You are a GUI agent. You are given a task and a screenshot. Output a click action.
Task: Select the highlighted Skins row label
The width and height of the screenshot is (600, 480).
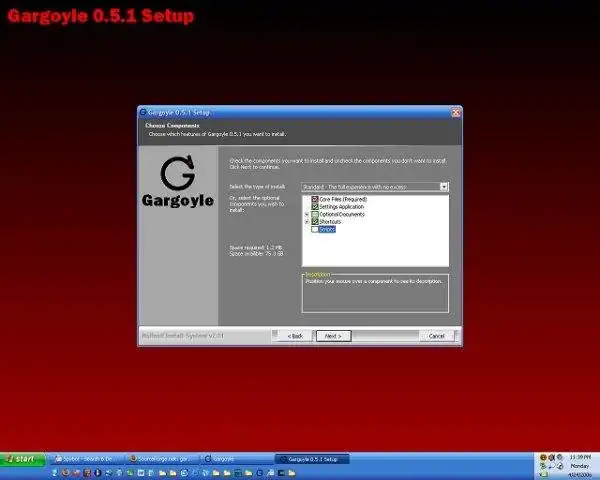(327, 229)
